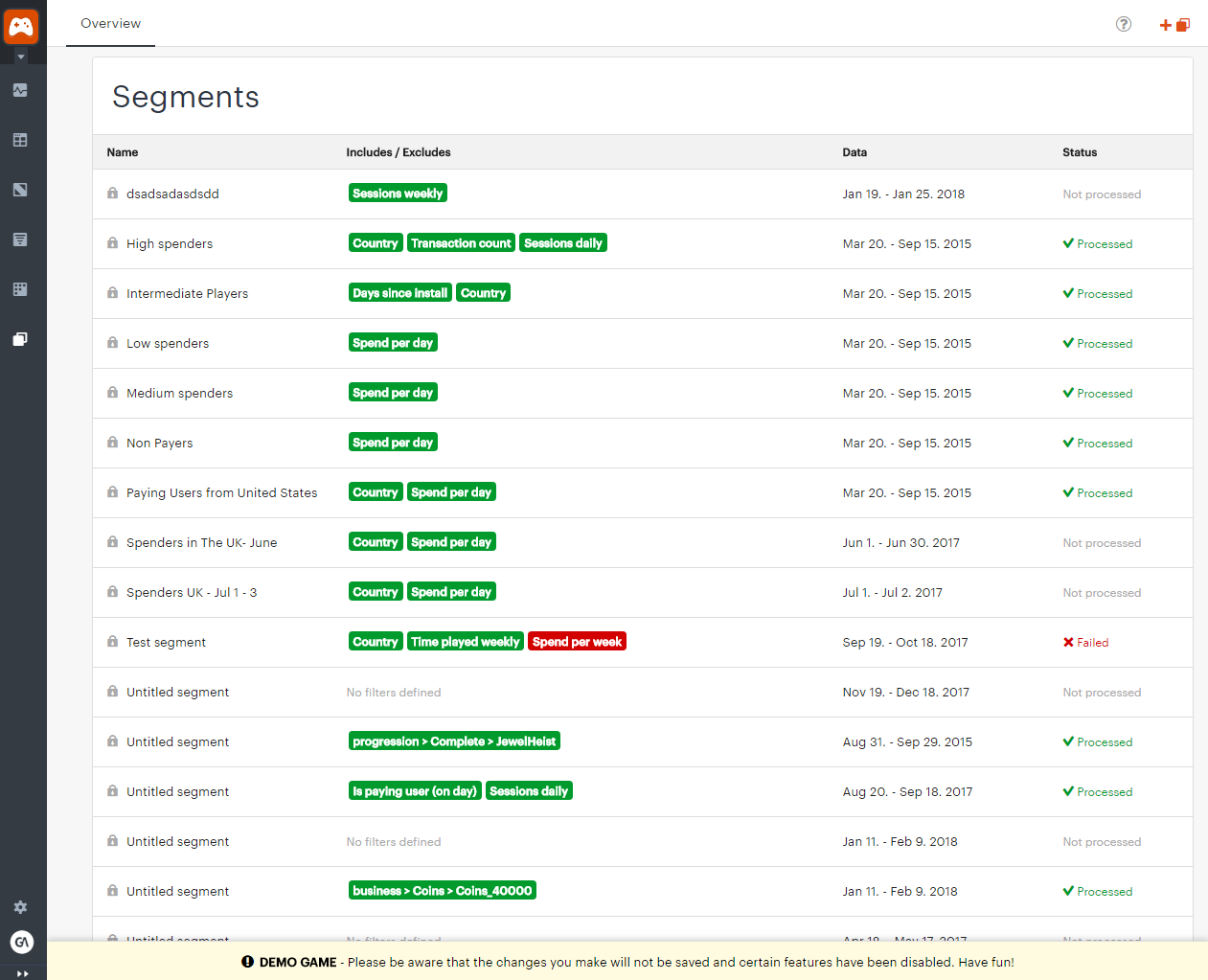The width and height of the screenshot is (1208, 980).
Task: Click the GA round logo in sidebar
Action: coord(21,943)
